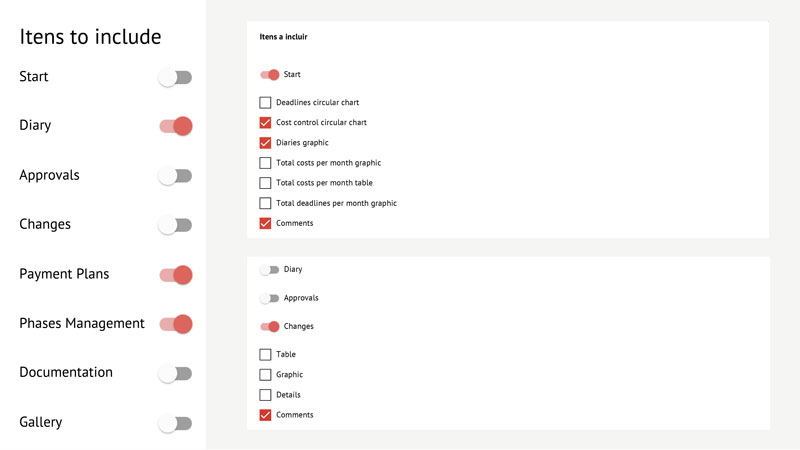Enable the small Diary toggle

tap(269, 270)
